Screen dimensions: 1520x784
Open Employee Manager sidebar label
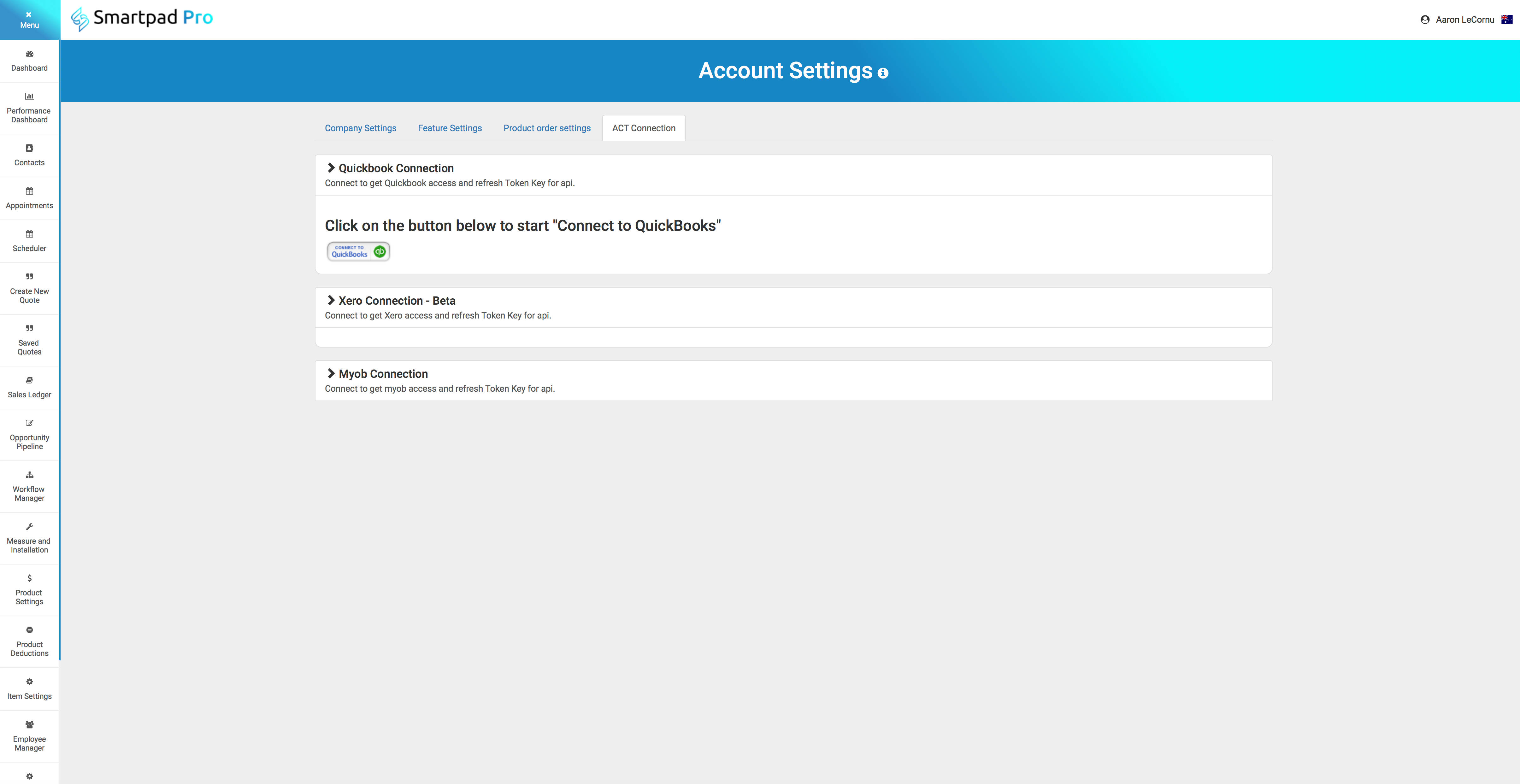[30, 743]
